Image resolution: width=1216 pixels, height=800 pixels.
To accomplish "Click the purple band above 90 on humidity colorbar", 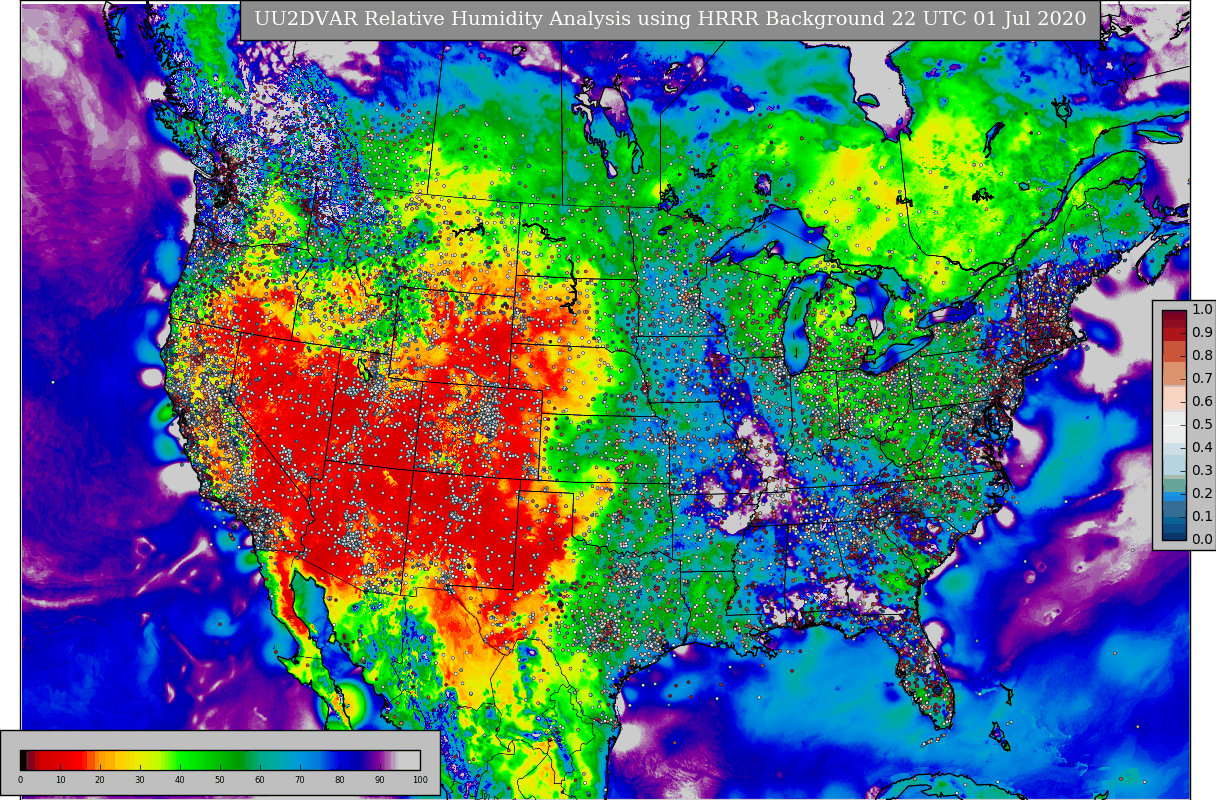I will 380,760.
